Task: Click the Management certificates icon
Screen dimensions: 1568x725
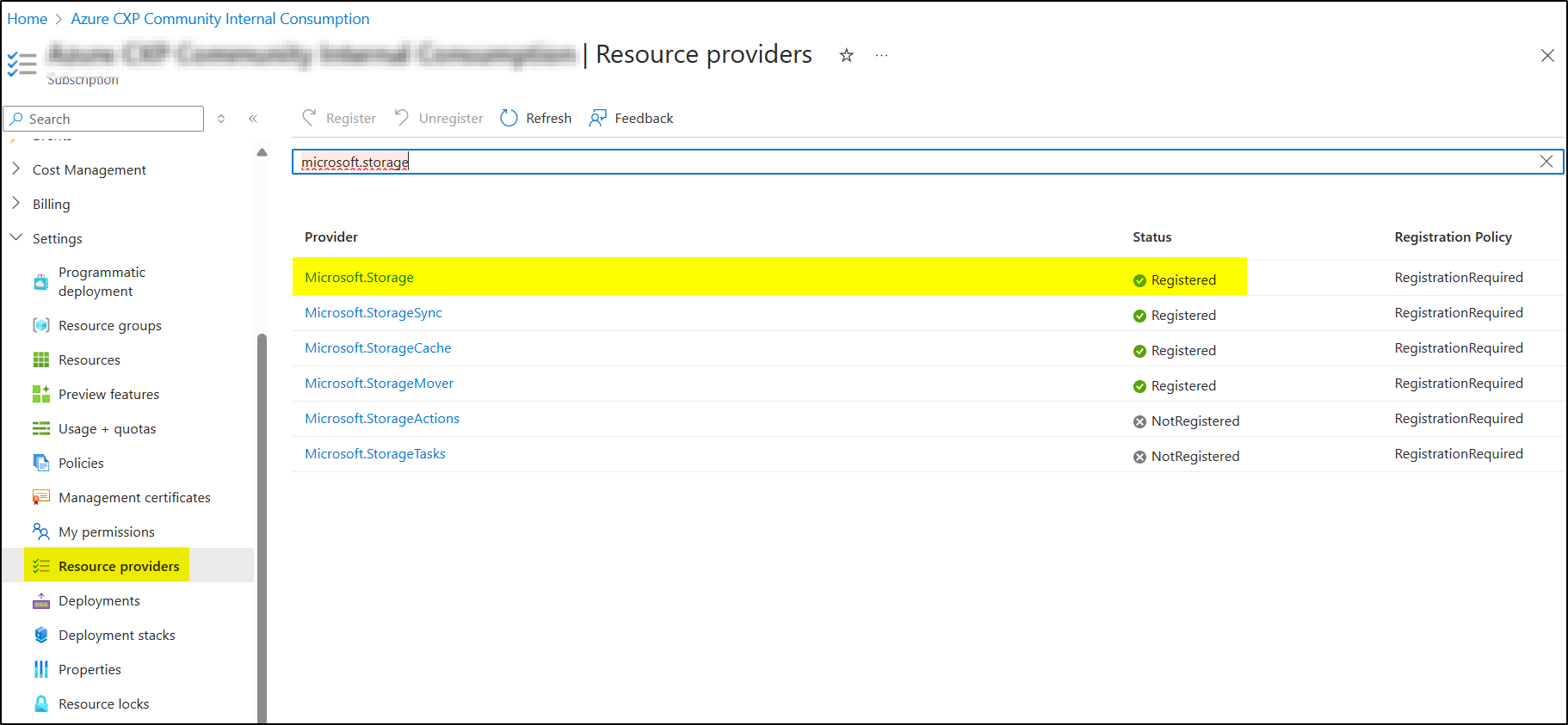Action: [x=40, y=497]
